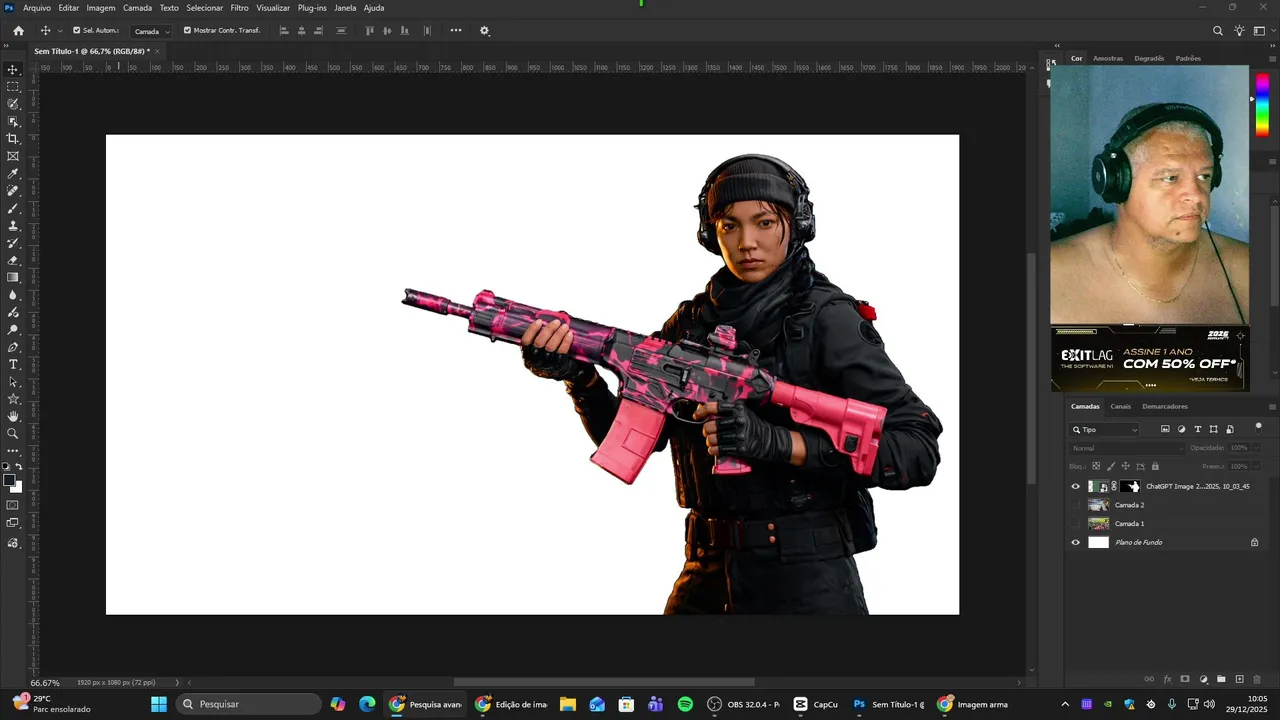
Task: Select the Eraser tool
Action: [13, 260]
